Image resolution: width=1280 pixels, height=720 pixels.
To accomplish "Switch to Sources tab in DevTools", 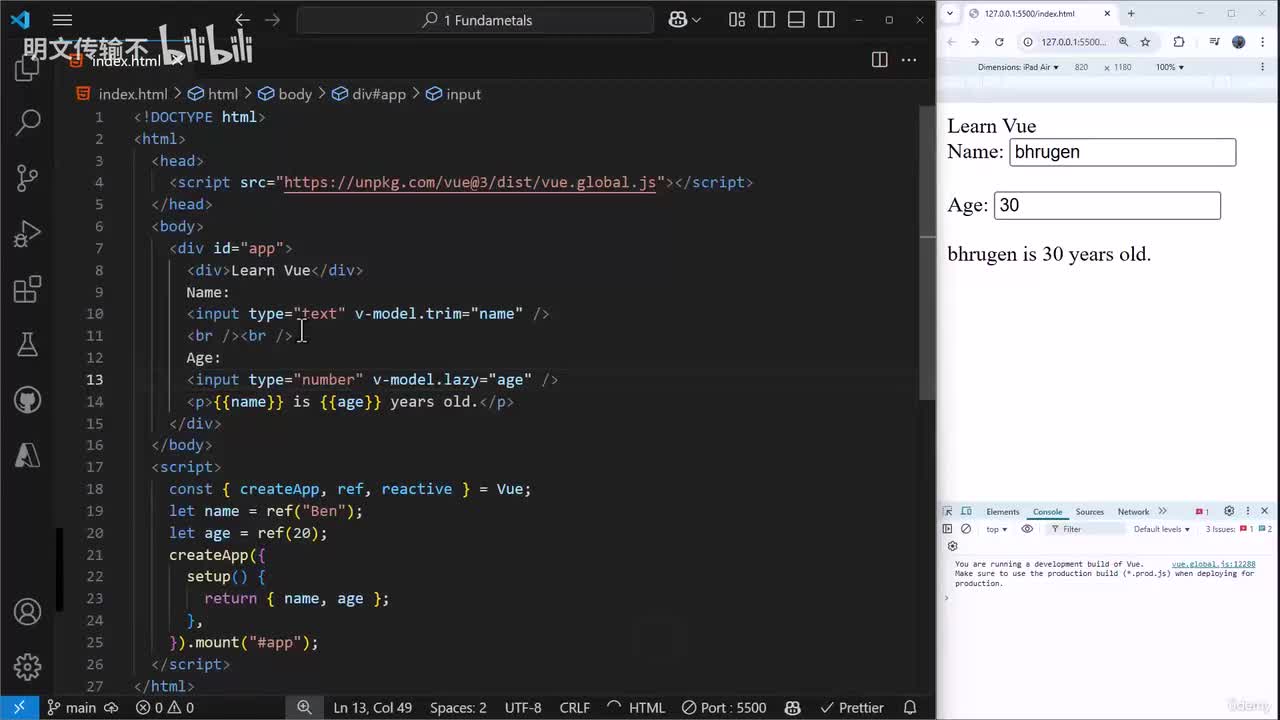I will coord(1089,511).
